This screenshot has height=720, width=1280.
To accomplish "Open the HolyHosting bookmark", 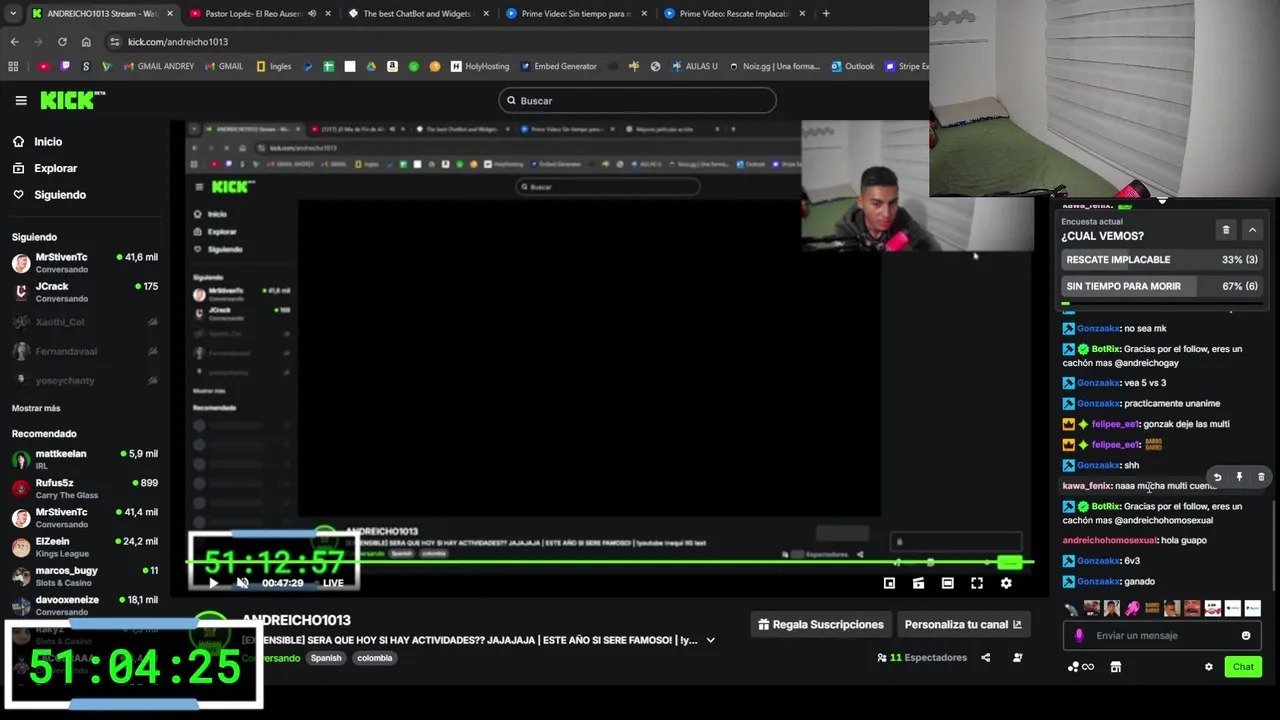I will (x=480, y=66).
